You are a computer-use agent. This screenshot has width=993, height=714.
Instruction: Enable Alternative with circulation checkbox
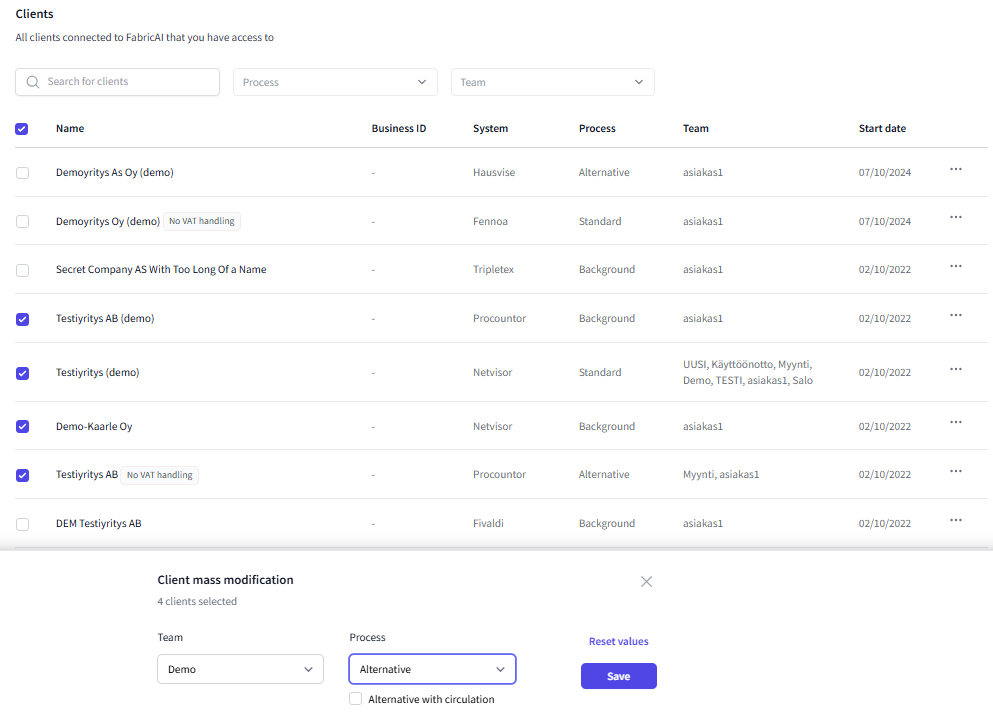pos(355,699)
